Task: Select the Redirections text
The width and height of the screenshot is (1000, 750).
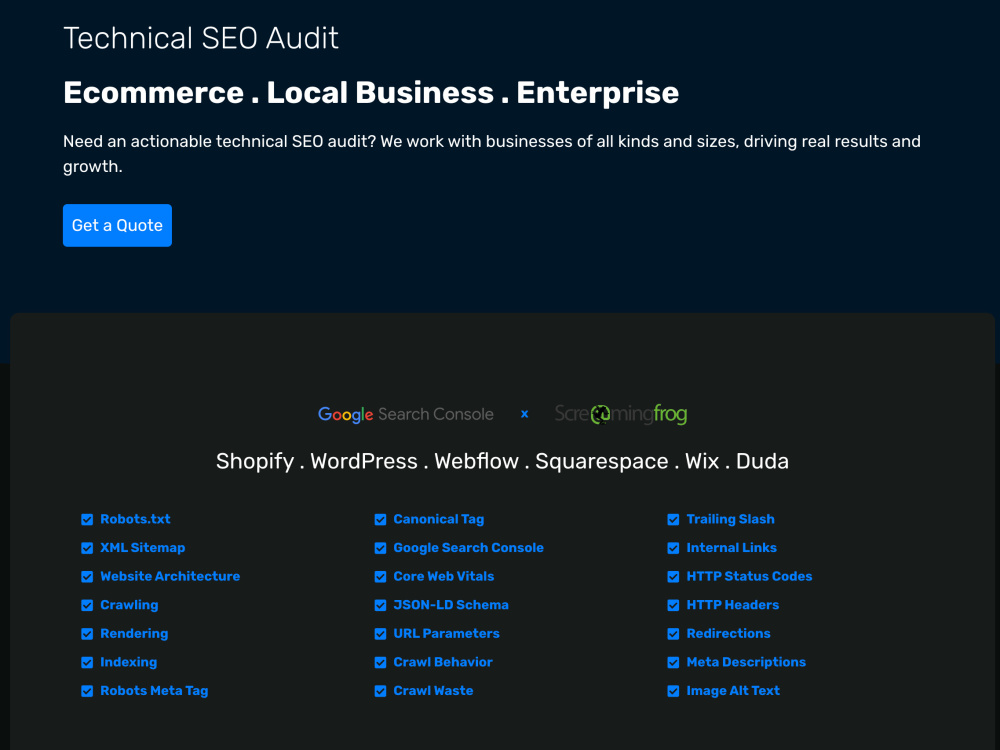Action: [x=728, y=634]
